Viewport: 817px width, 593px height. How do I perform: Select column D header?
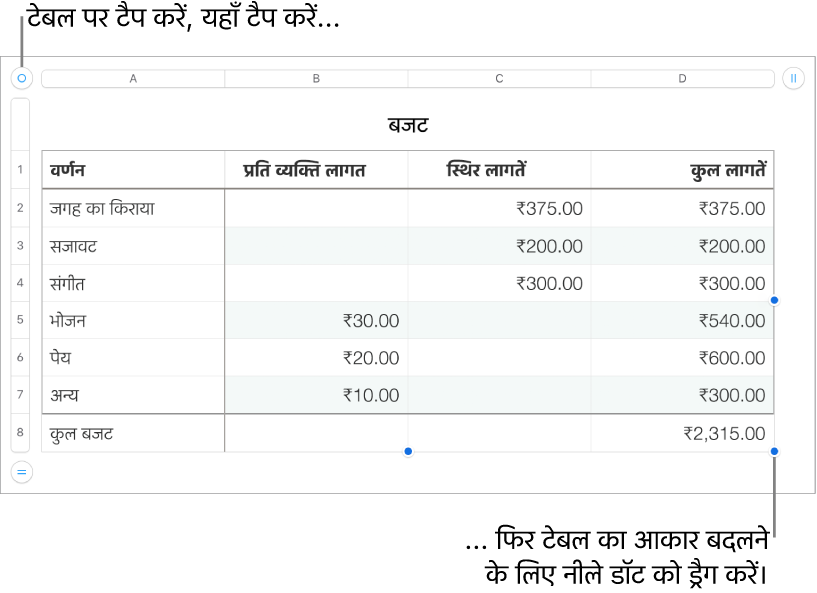click(x=682, y=79)
